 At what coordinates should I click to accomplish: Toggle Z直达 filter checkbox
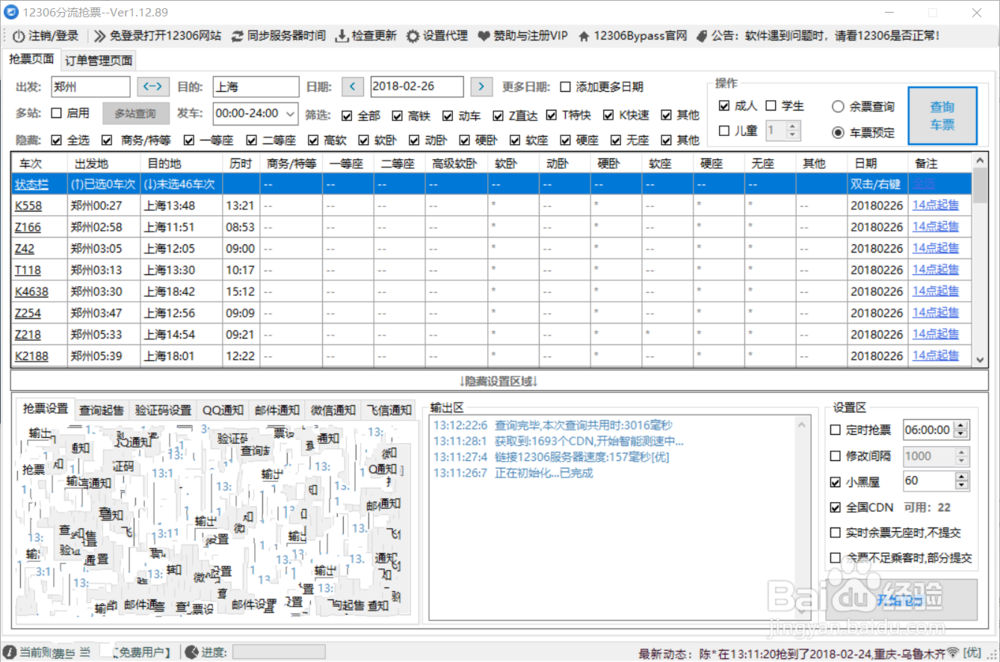(x=498, y=115)
